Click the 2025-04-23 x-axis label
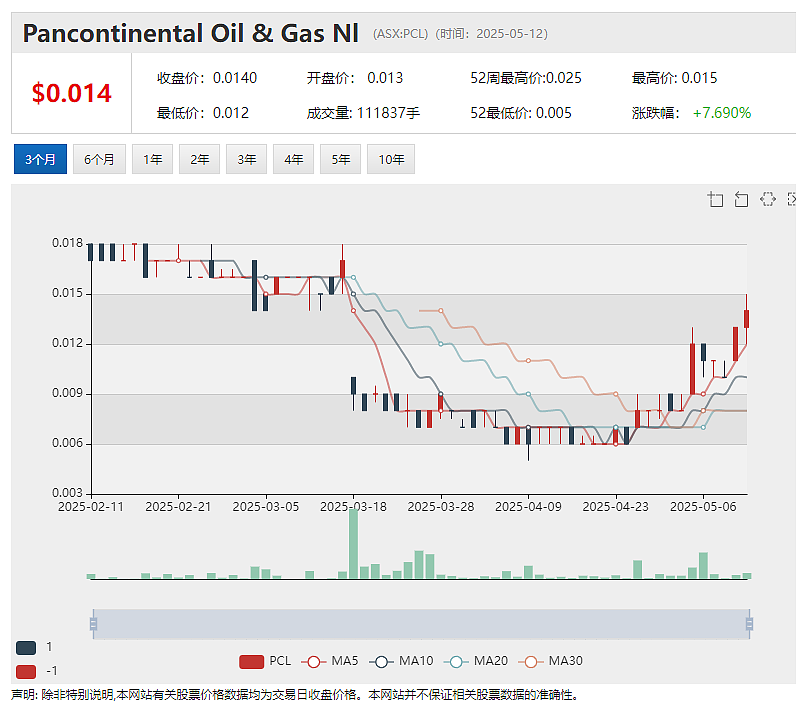805x713 pixels. coord(616,507)
